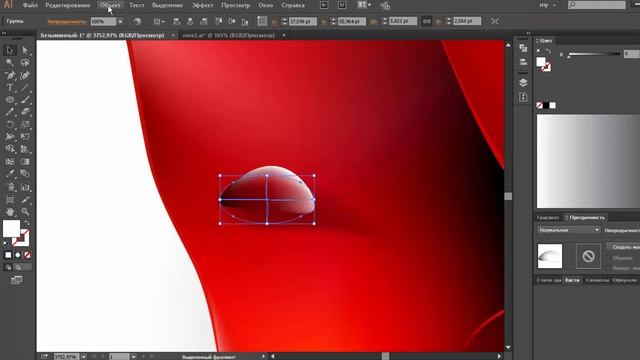The height and width of the screenshot is (360, 640).
Task: Open Эффект menu
Action: 202,5
